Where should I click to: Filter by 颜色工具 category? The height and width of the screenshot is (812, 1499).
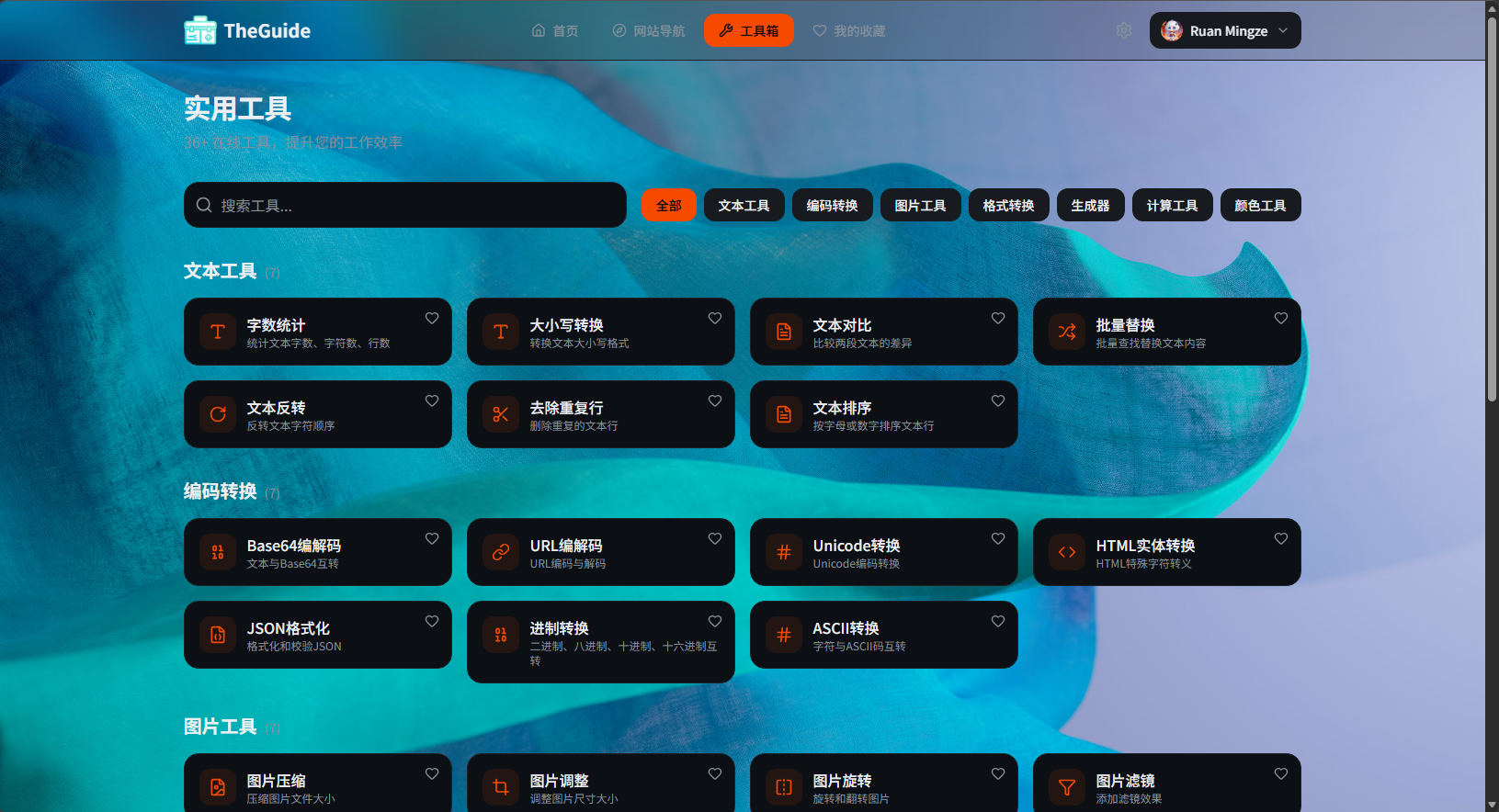click(1261, 205)
